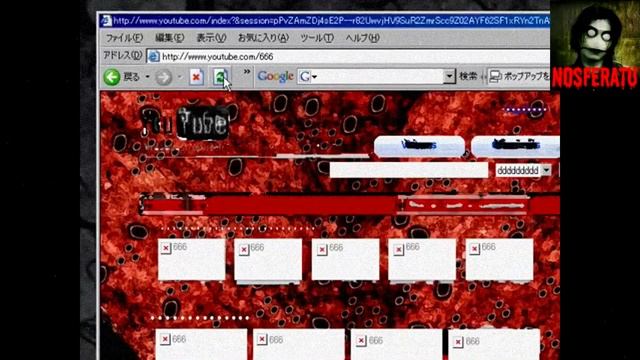Open the ツール(T) menu

317,38
